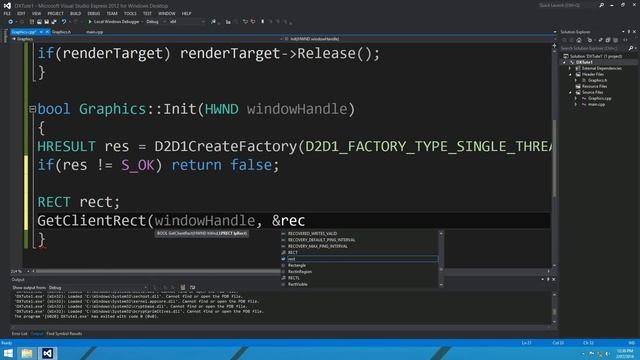Image resolution: width=640 pixels, height=360 pixels.
Task: Click the Search Solution Explorer field
Action: [x=593, y=48]
